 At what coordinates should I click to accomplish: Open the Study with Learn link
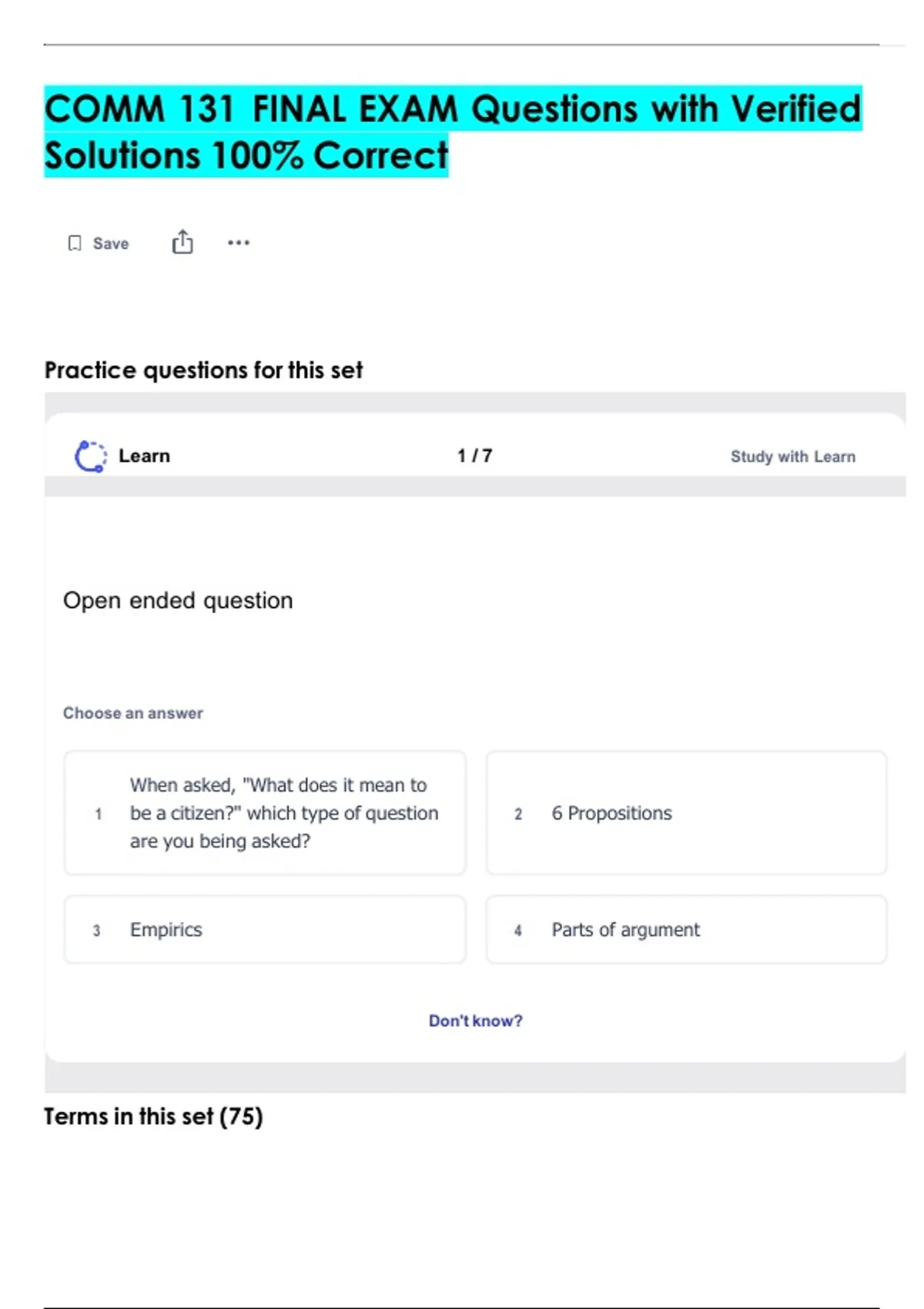point(792,457)
